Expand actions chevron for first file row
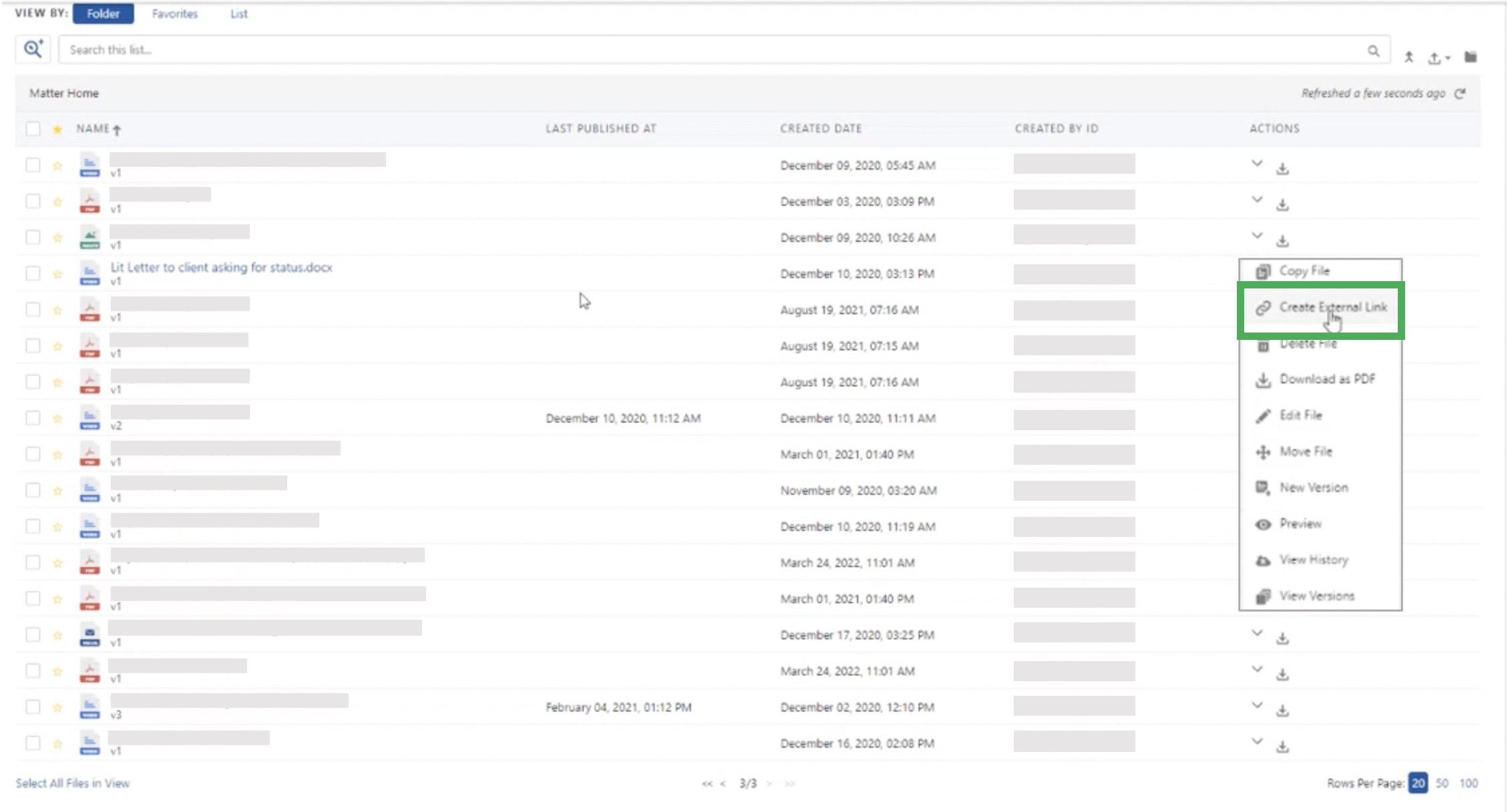 [1257, 164]
